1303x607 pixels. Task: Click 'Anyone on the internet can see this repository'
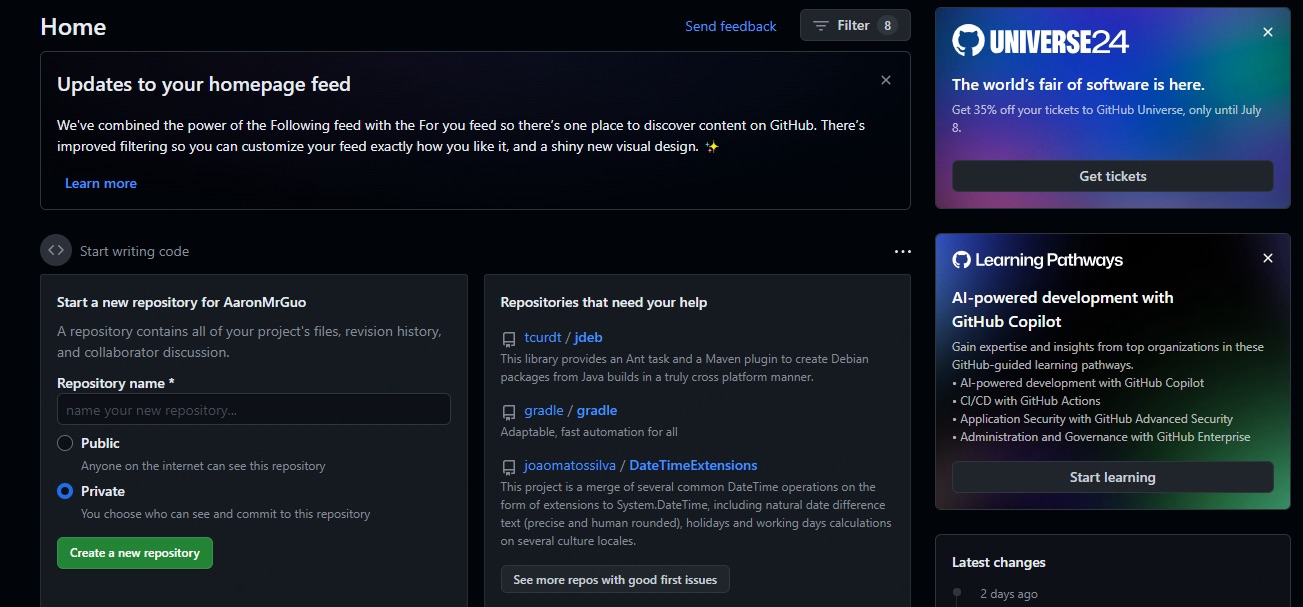[203, 466]
